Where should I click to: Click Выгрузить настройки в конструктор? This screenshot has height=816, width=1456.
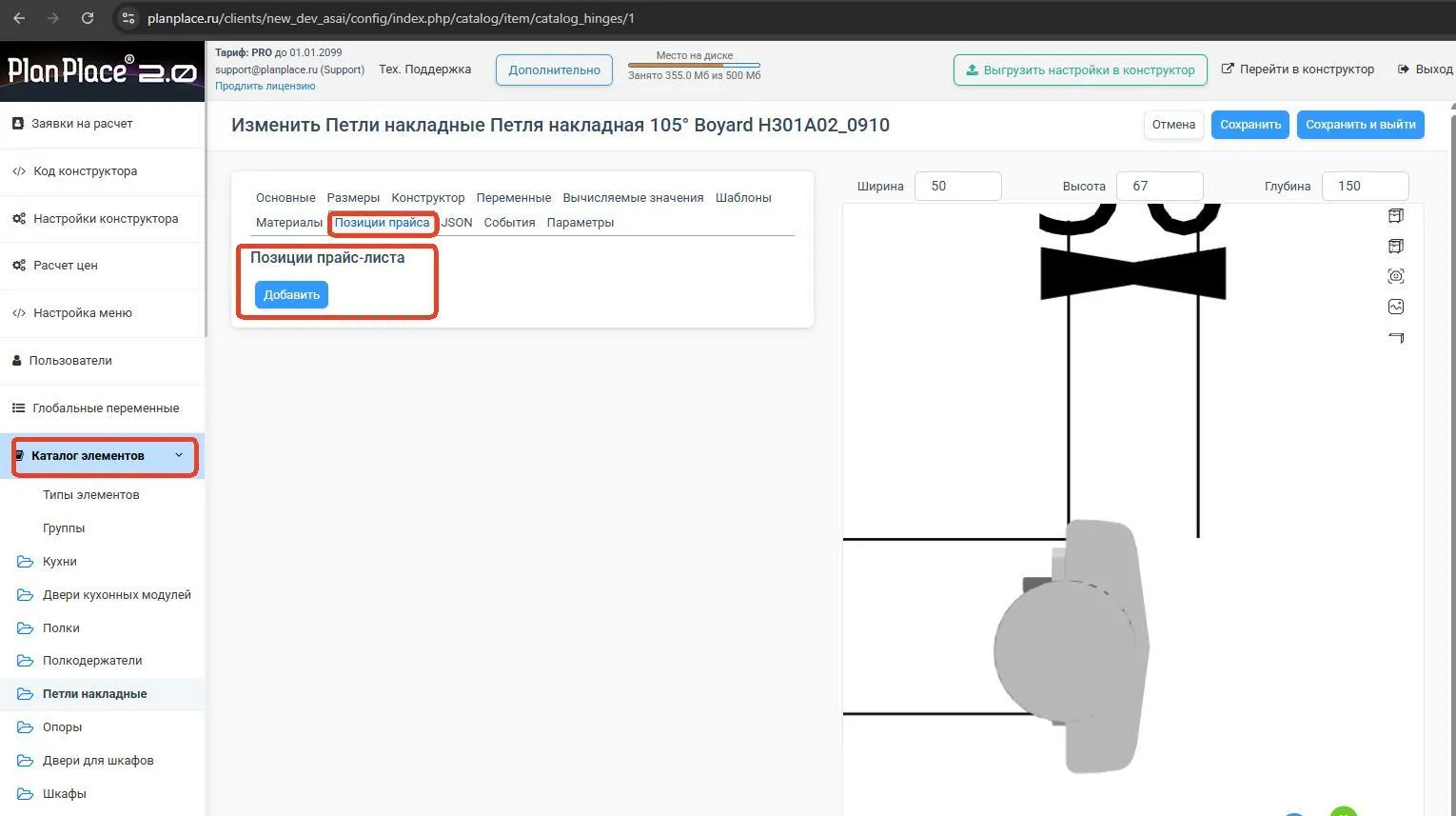[1080, 70]
